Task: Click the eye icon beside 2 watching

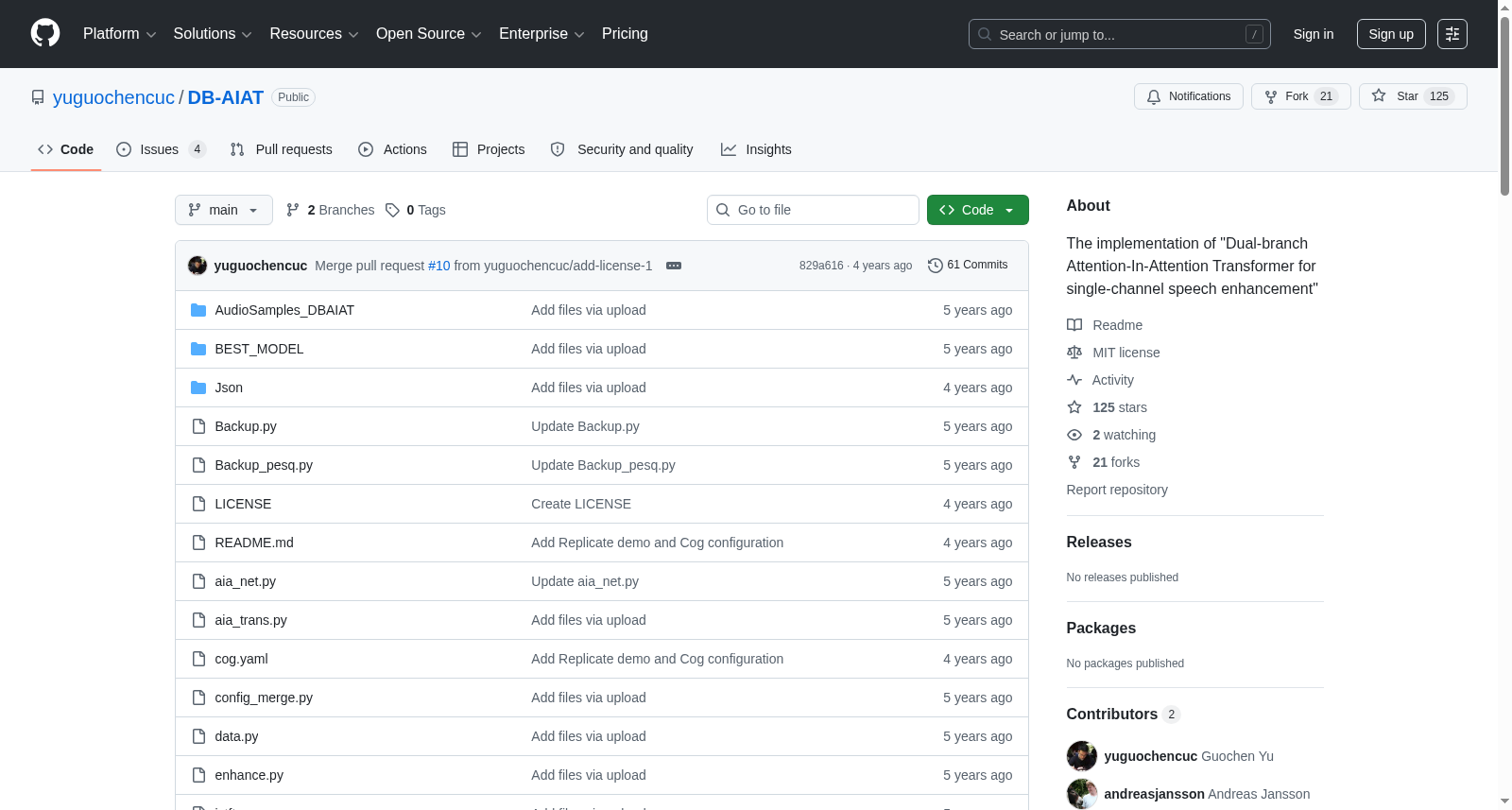Action: click(x=1074, y=435)
